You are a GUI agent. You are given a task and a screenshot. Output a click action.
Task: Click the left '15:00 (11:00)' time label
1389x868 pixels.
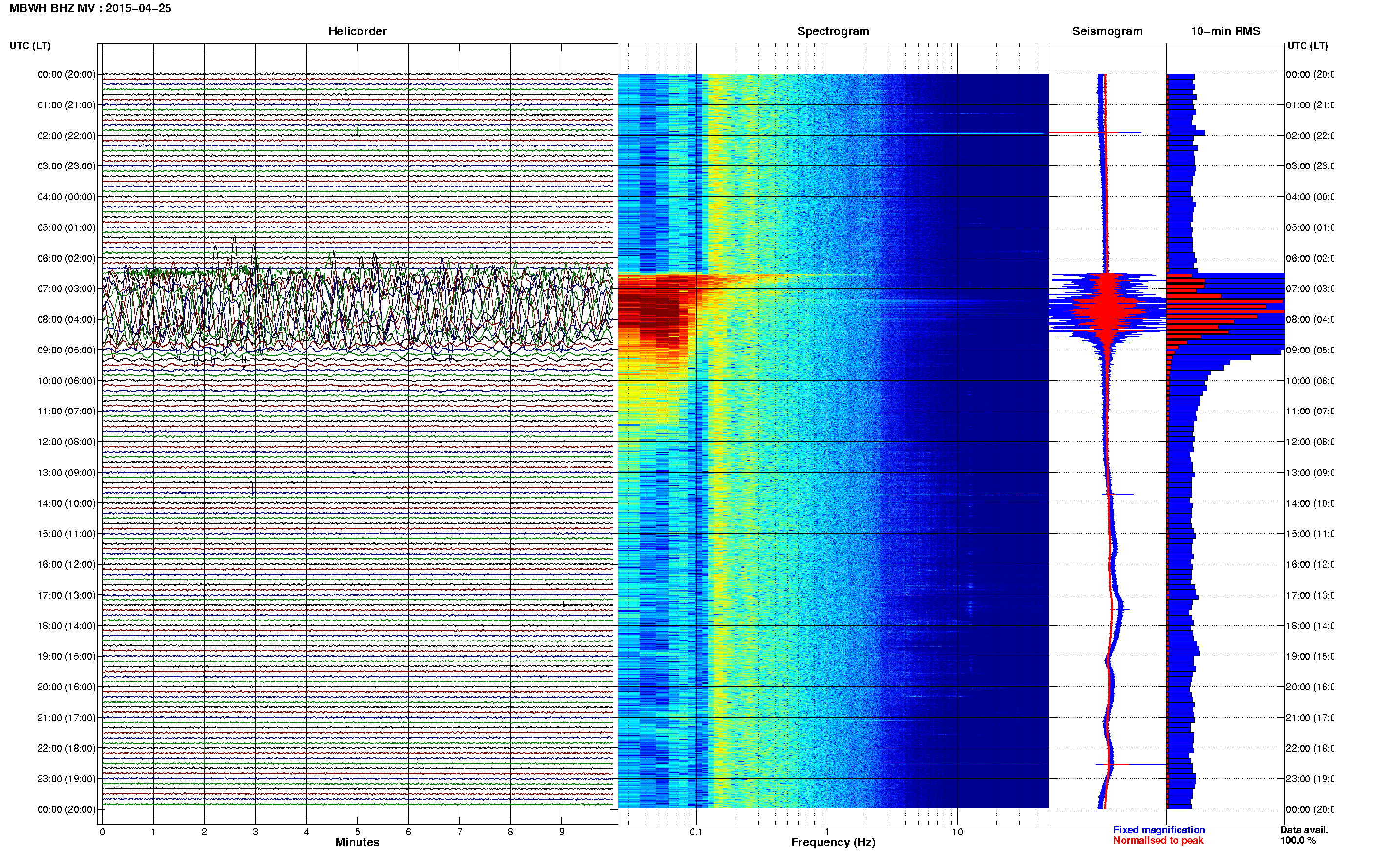(x=66, y=533)
